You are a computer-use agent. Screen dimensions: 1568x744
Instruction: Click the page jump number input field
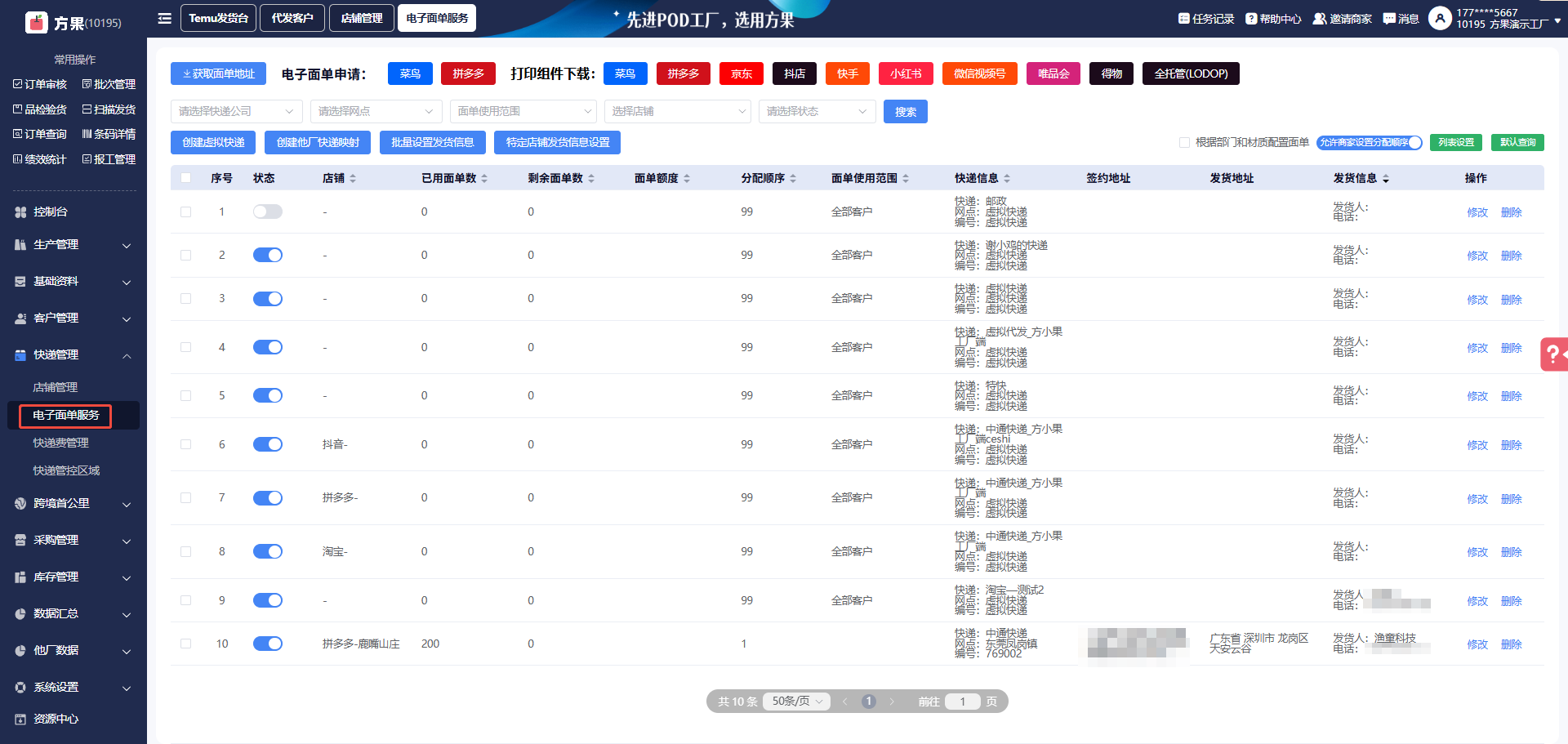(963, 702)
